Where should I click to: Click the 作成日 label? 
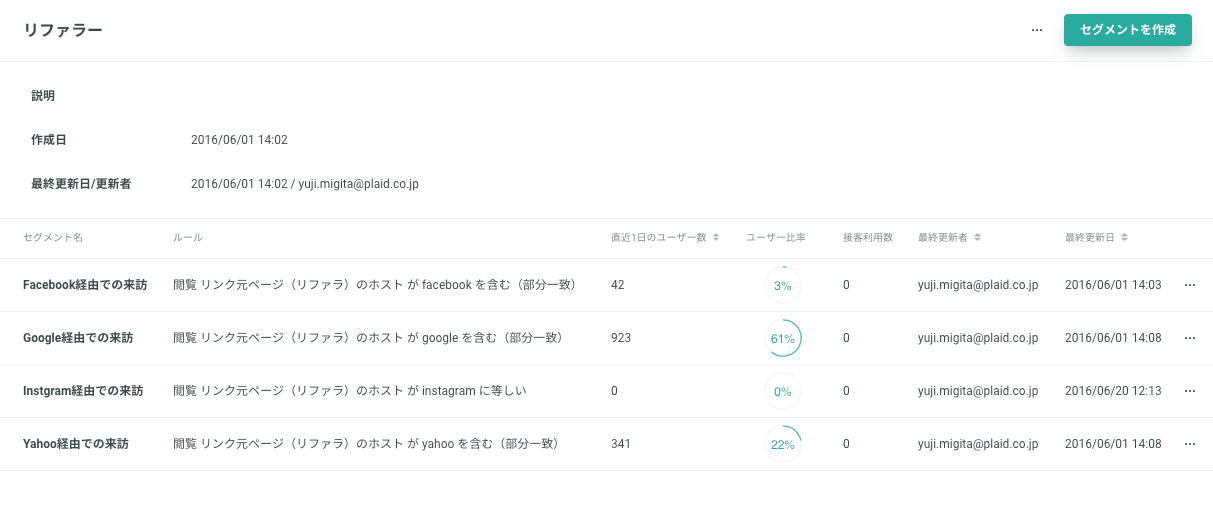[x=49, y=140]
